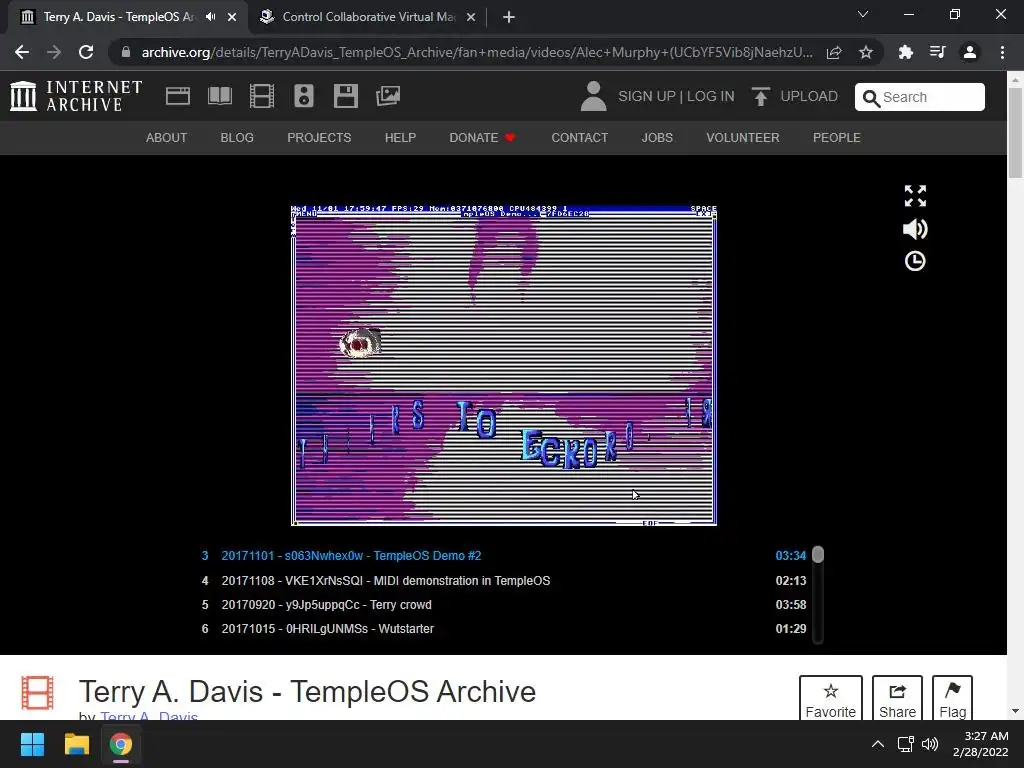Reload the current page
This screenshot has height=768, width=1024.
(86, 52)
